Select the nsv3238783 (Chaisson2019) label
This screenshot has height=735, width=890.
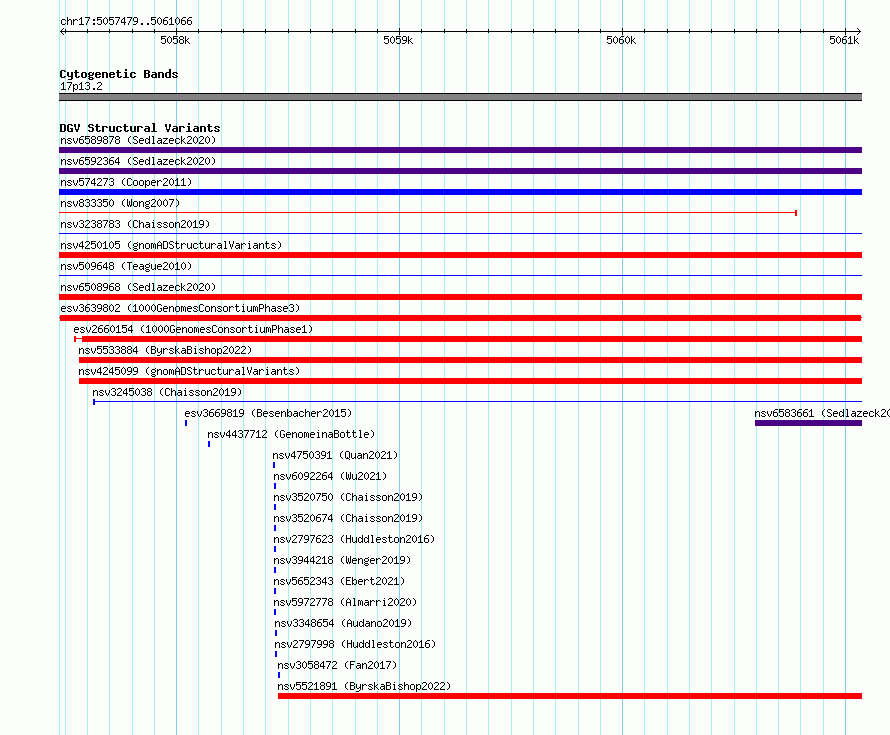[x=135, y=224]
